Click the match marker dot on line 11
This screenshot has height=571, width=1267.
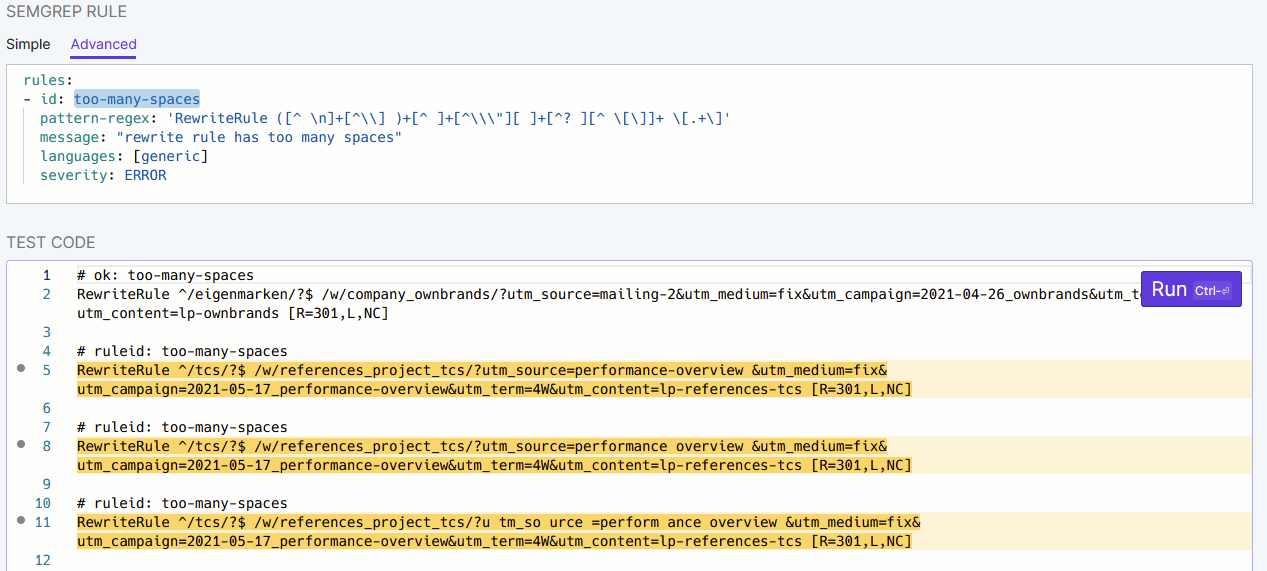point(21,520)
